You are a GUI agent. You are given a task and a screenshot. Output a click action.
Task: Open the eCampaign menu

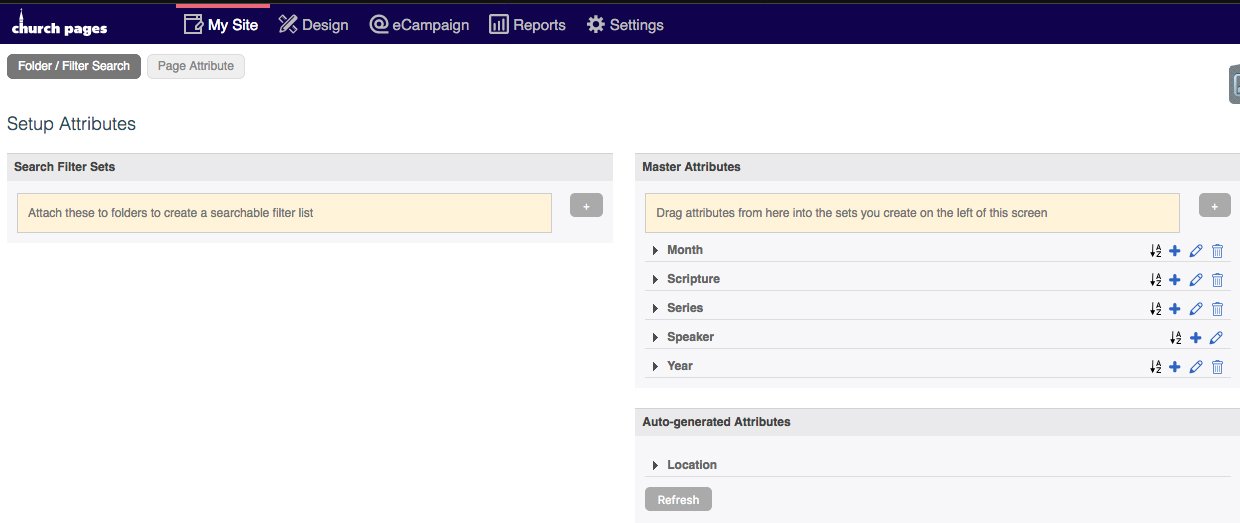[x=418, y=25]
